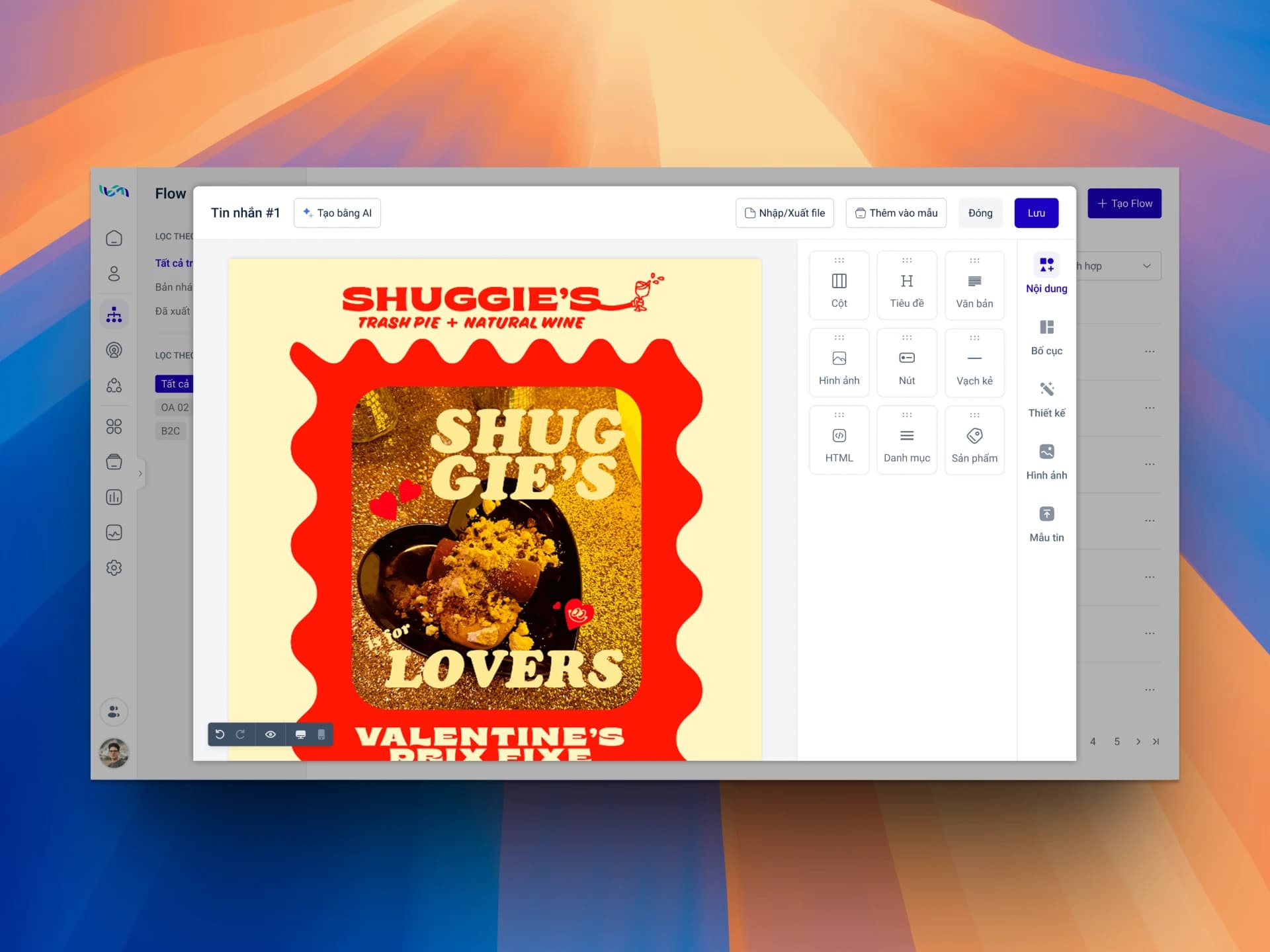This screenshot has height=952, width=1270.
Task: Open the Mẫu tin tab
Action: pos(1046,524)
